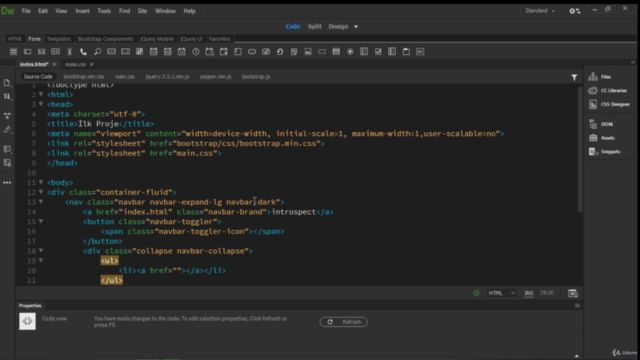Open the Standard workspace dropdown
Image resolution: width=640 pixels, height=360 pixels.
(x=540, y=11)
